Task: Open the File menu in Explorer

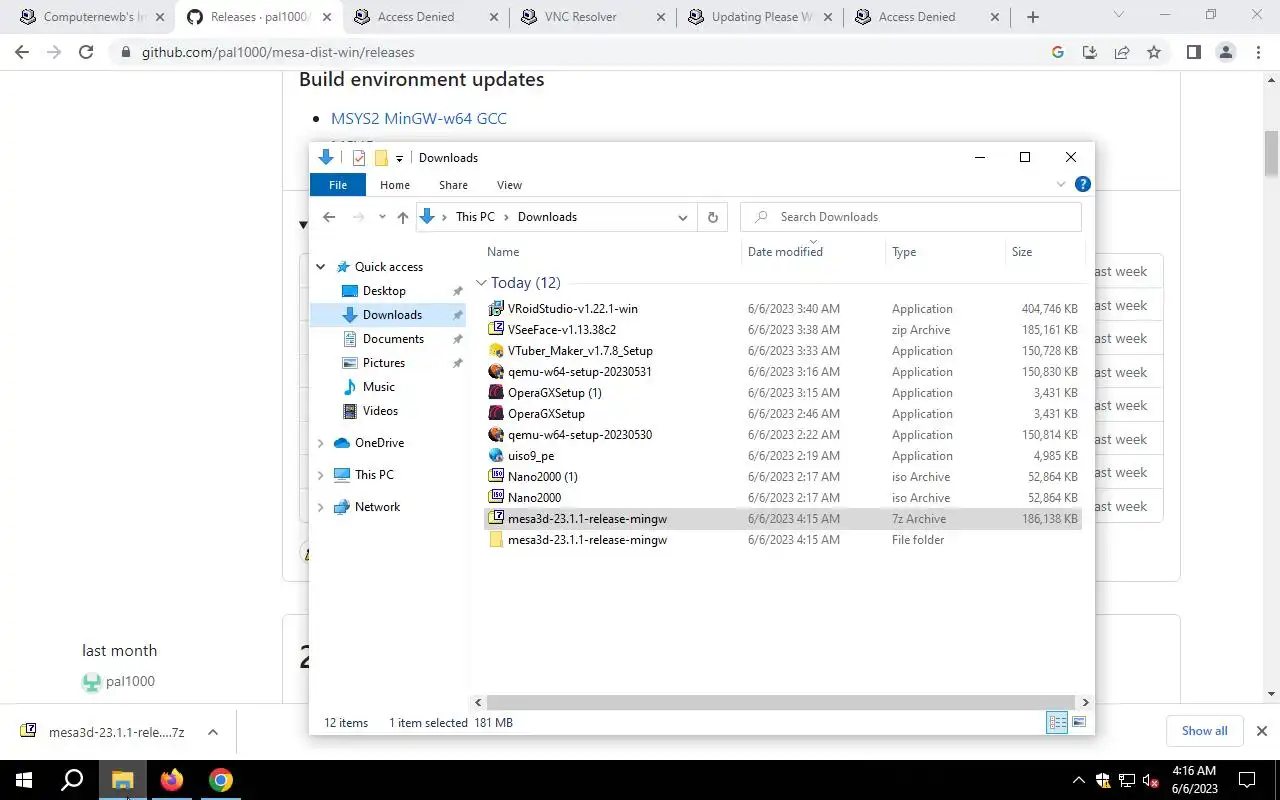Action: point(338,185)
